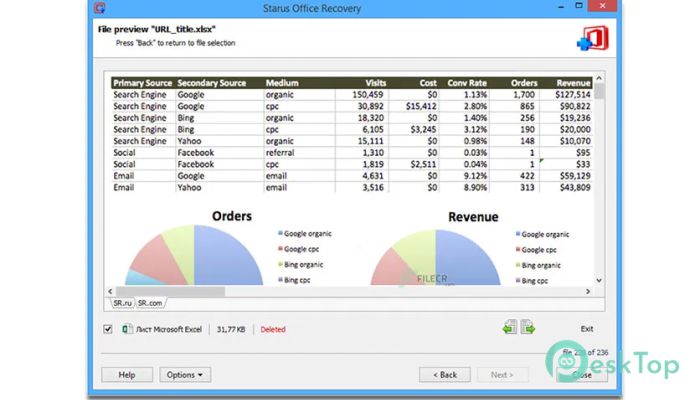This screenshot has height=400, width=700.
Task: Click the orders cell 422
Action: [x=527, y=176]
